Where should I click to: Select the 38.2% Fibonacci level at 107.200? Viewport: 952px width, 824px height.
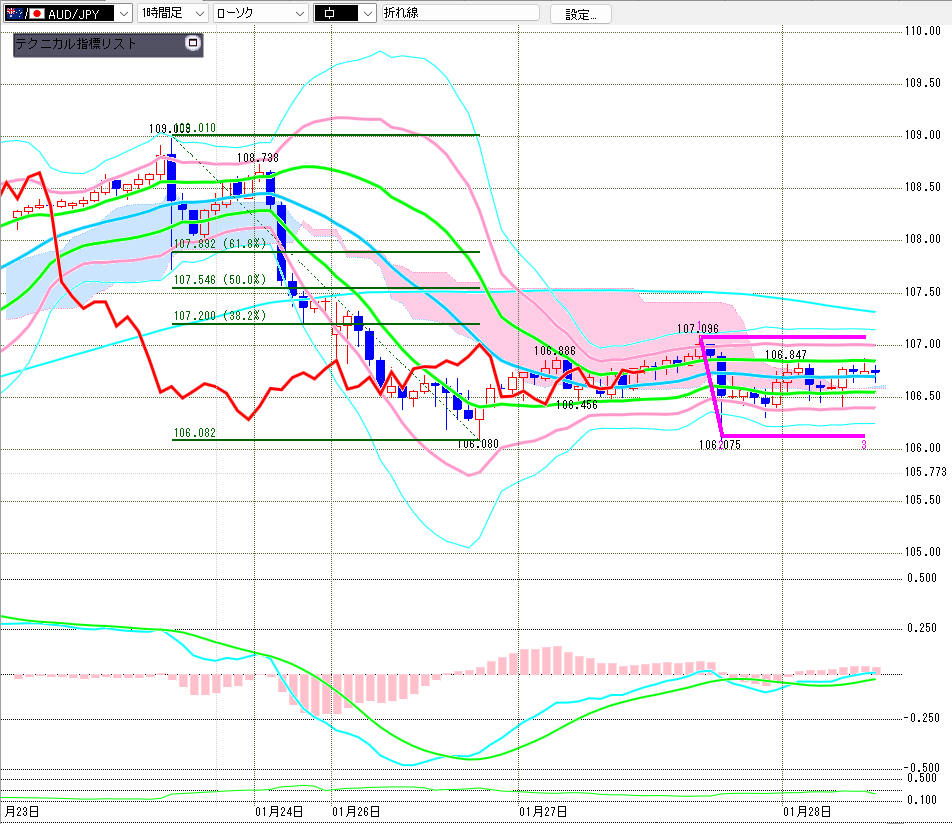[219, 315]
